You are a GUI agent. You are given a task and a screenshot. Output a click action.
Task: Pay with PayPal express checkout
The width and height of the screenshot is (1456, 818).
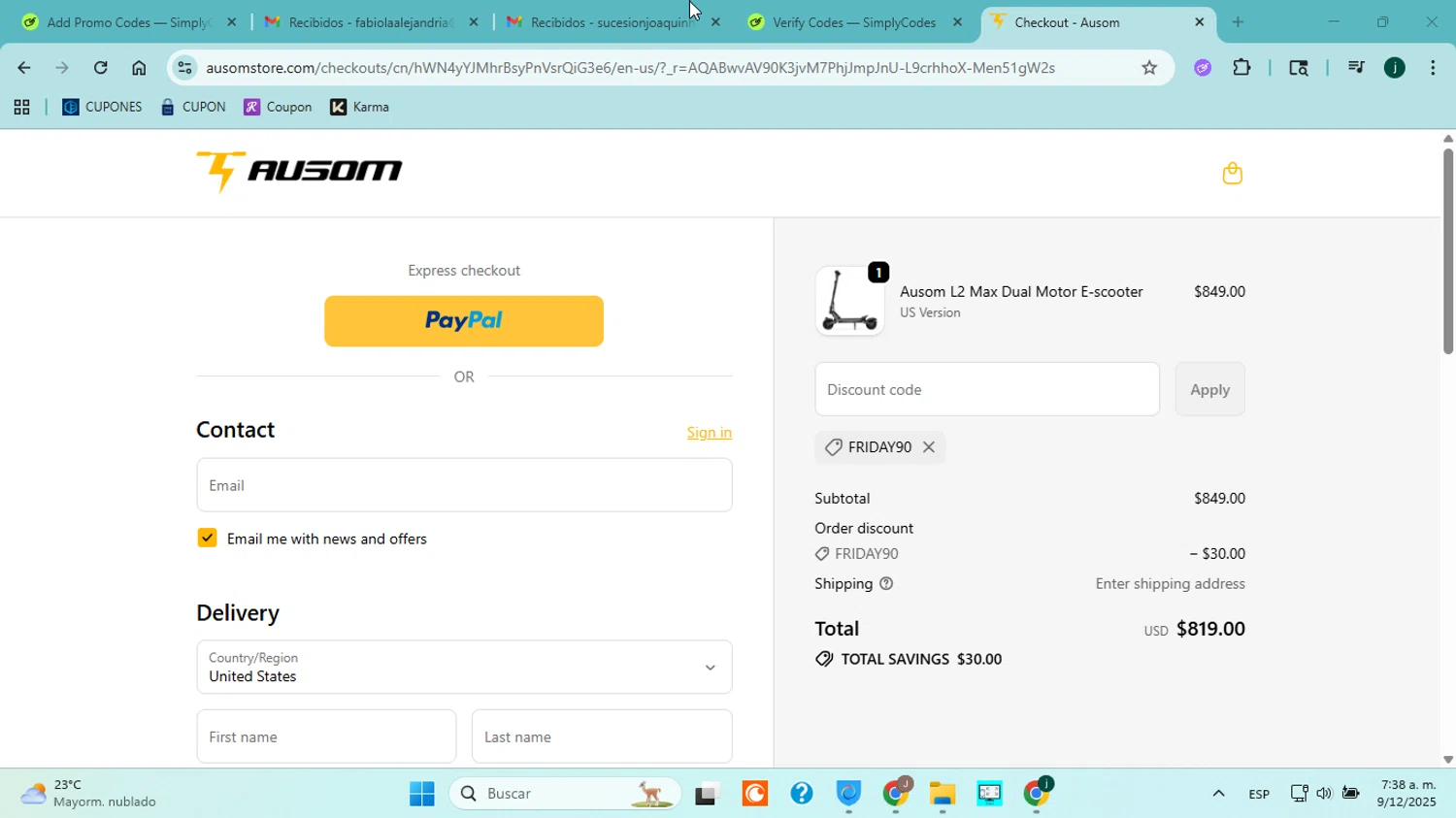pos(464,321)
